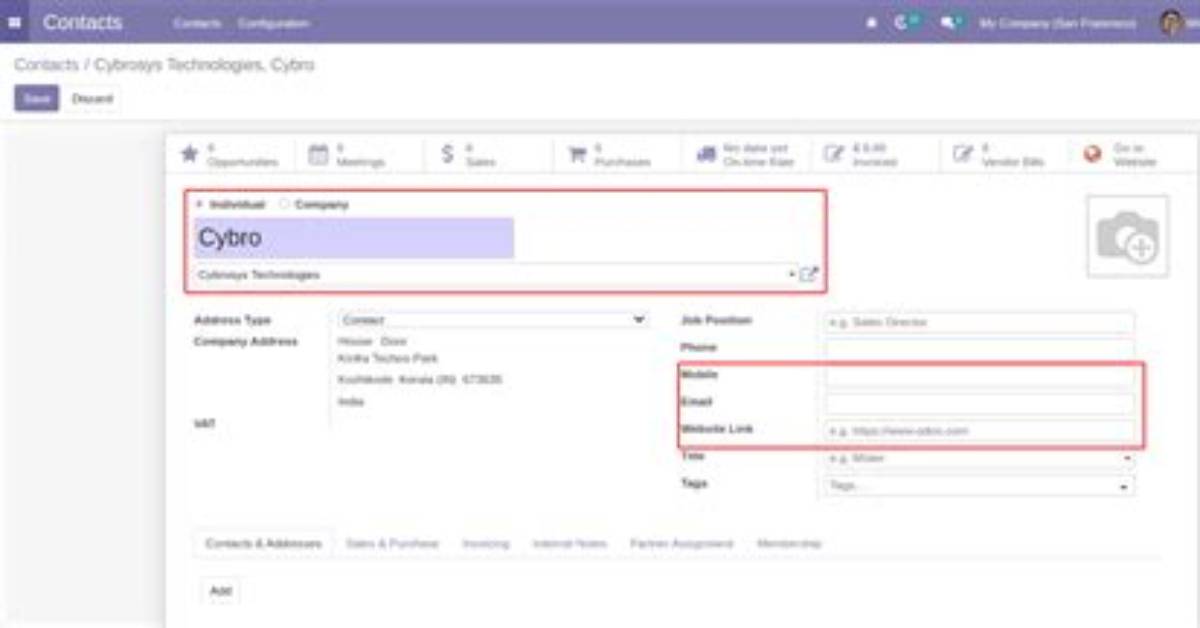Upload a contact photo via camera icon
The width and height of the screenshot is (1200, 628).
point(1127,236)
